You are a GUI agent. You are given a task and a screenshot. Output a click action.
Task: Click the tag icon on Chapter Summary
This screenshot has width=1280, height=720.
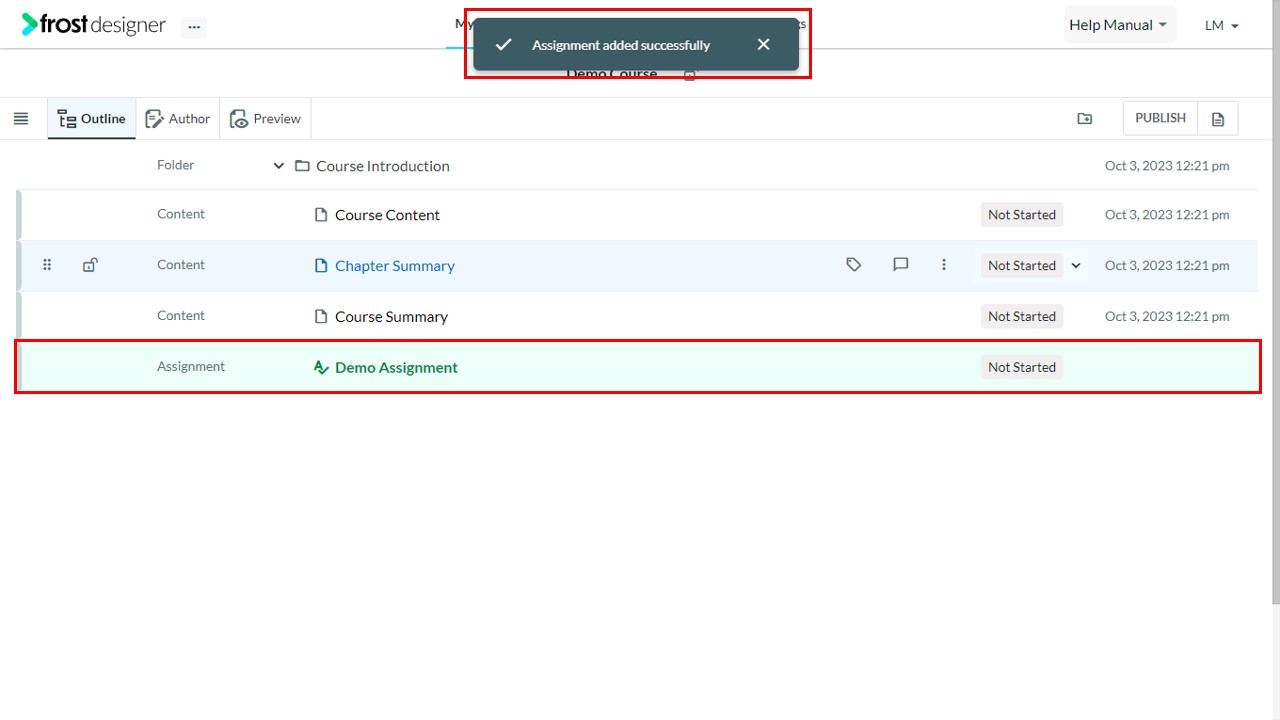pyautogui.click(x=853, y=265)
